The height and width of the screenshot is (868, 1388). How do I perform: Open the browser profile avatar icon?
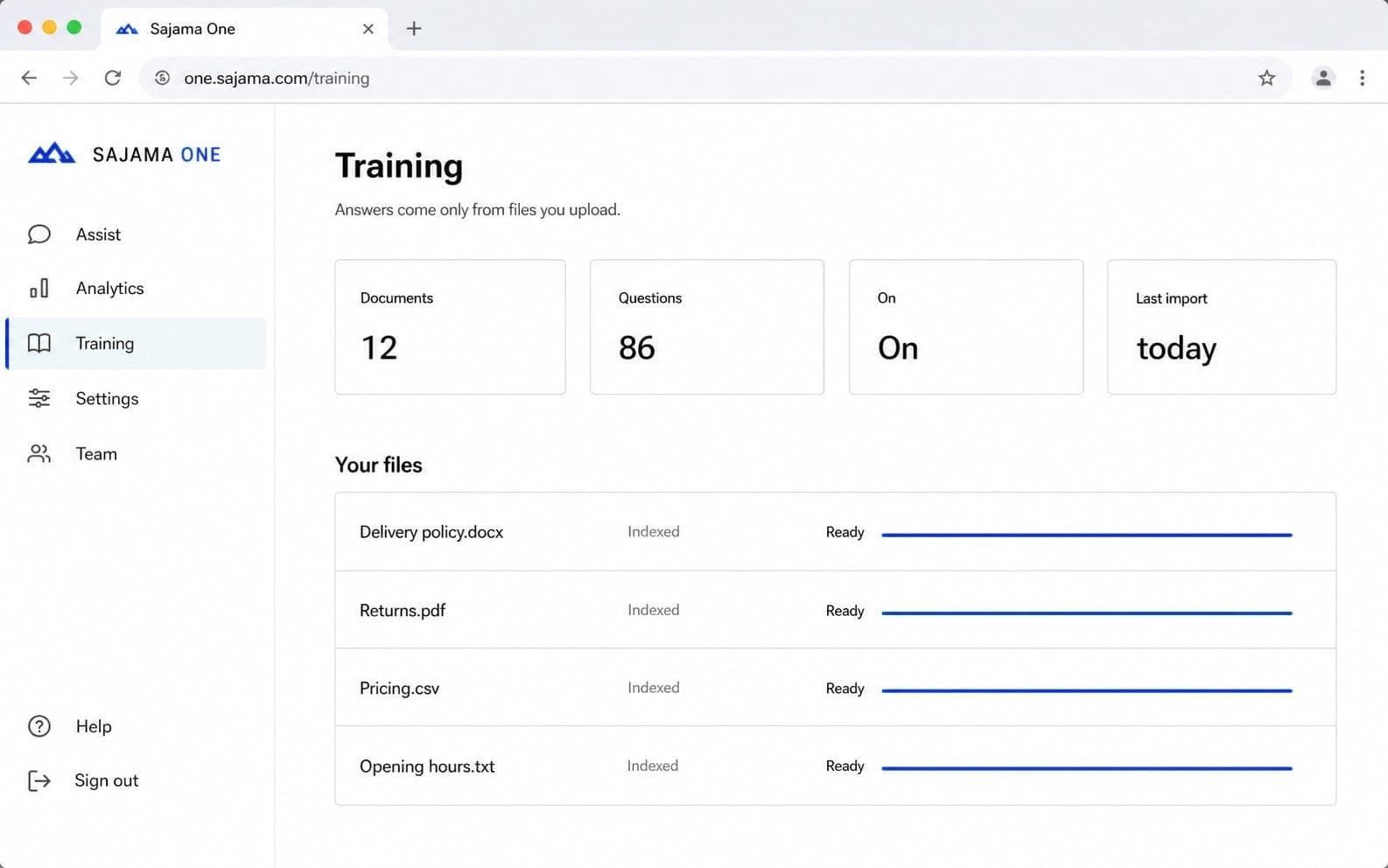pyautogui.click(x=1323, y=78)
